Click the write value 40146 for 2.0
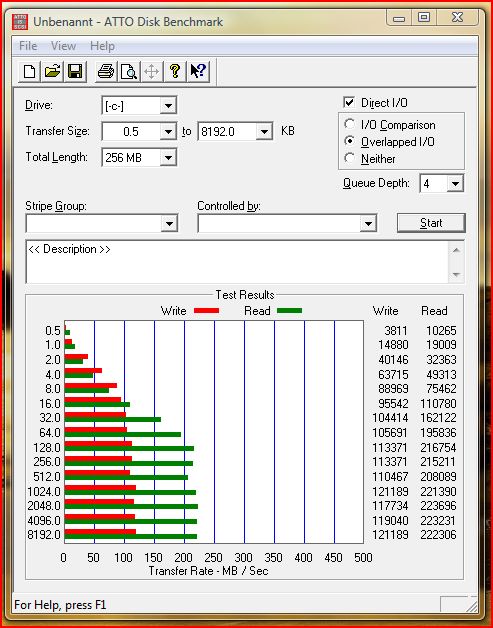 click(393, 360)
